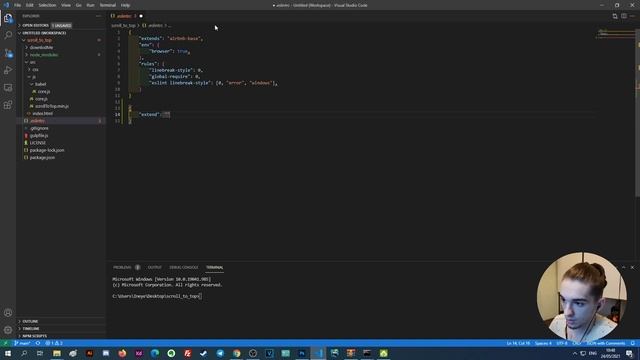Switch to the Debug Console tab
The width and height of the screenshot is (640, 360).
click(184, 267)
